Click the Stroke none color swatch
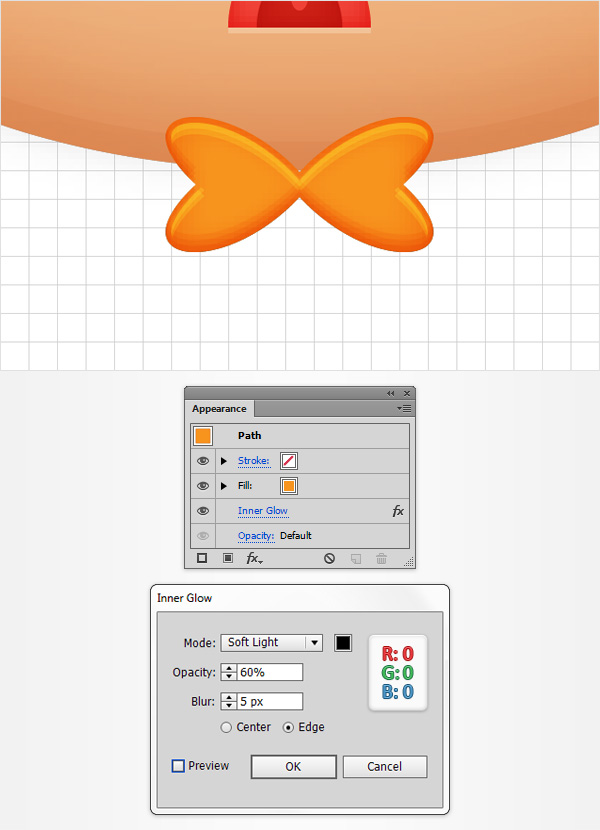This screenshot has width=600, height=830. pos(289,461)
